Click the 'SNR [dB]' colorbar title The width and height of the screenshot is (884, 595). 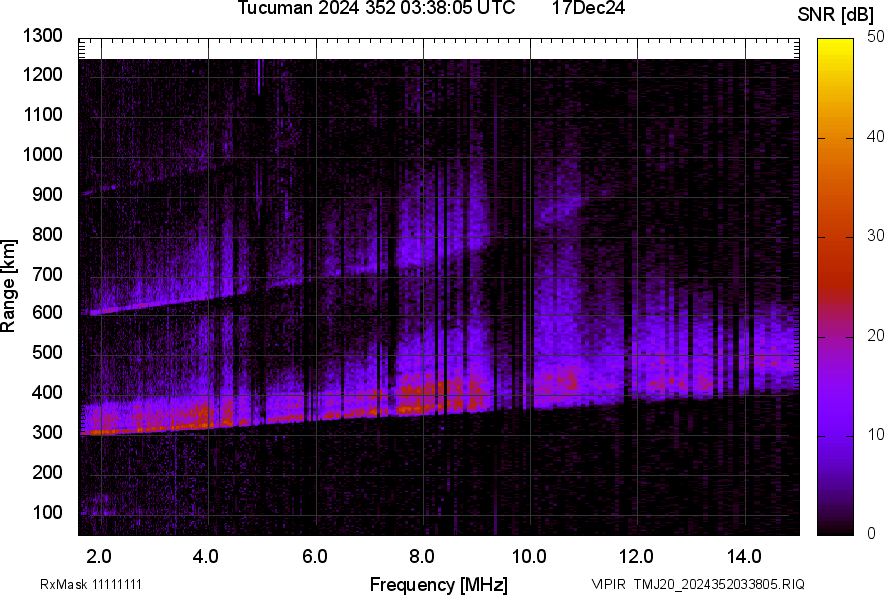(x=835, y=15)
